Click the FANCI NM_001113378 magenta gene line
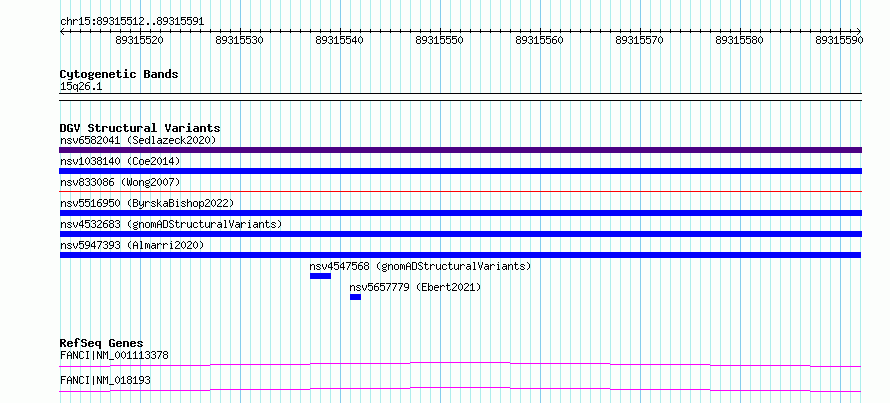This screenshot has width=890, height=403. (x=460, y=364)
